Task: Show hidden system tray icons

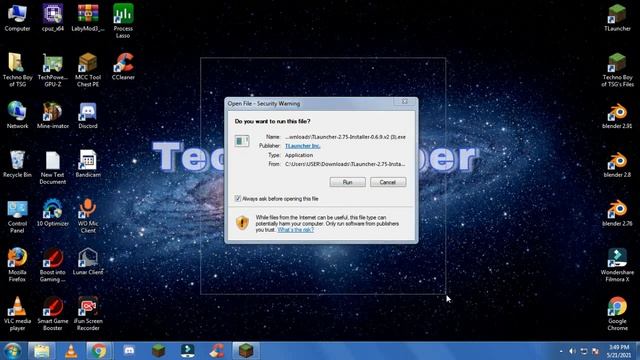Action: pos(561,351)
